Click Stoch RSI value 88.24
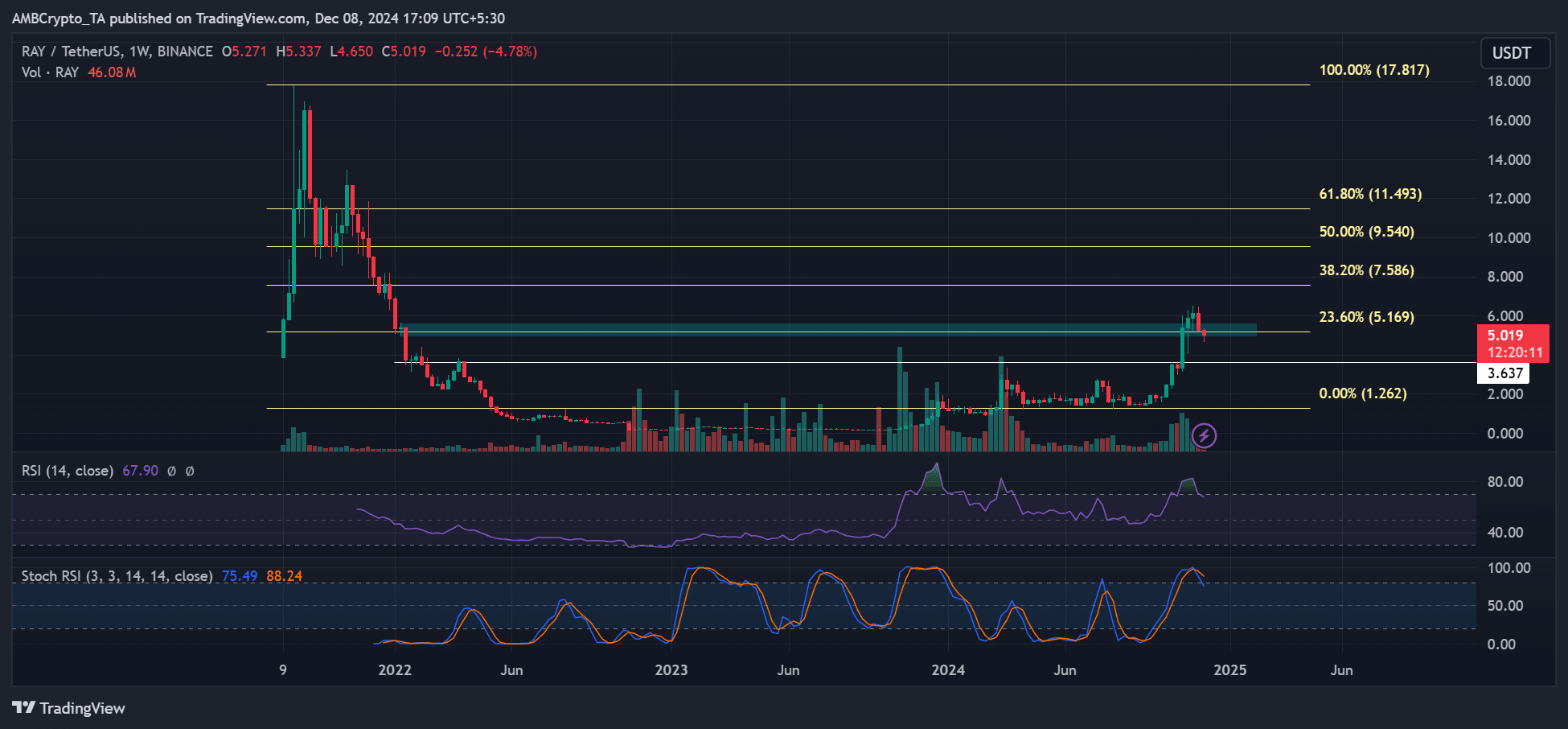1568x729 pixels. (285, 576)
